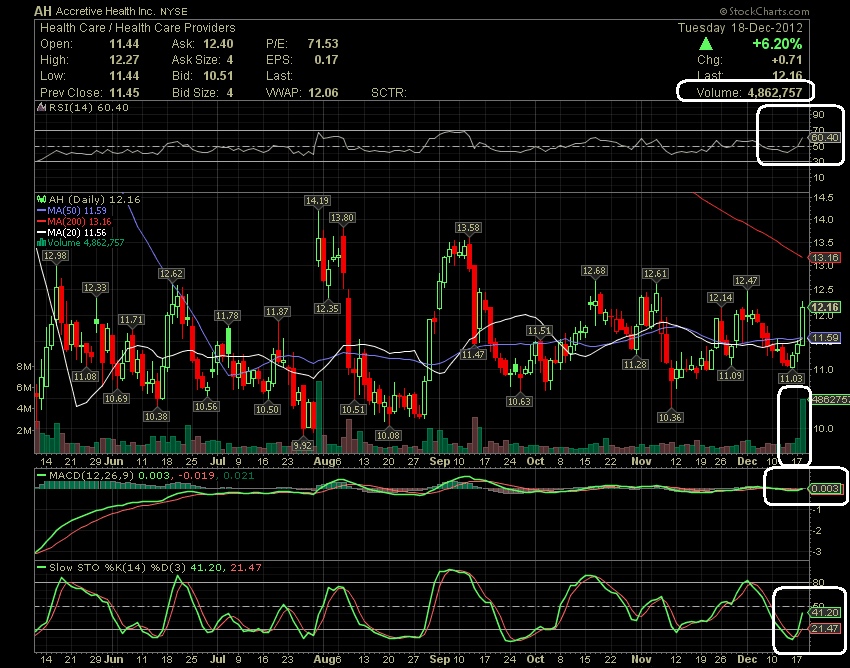Click the volume bars icon in legend
Viewport: 850px width, 668px height.
(x=41, y=242)
